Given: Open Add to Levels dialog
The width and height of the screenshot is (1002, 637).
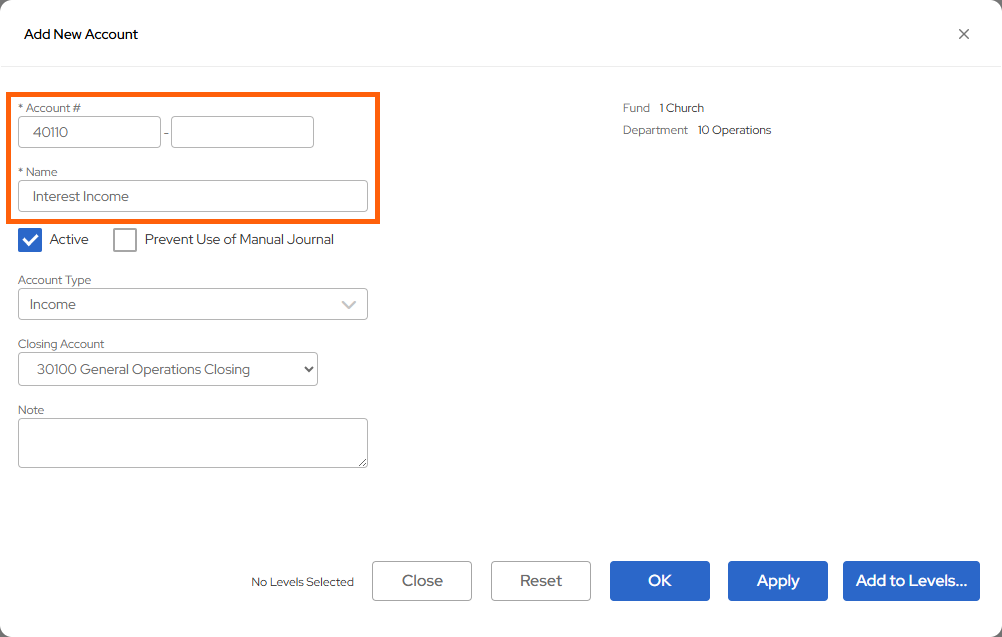Looking at the screenshot, I should click(910, 581).
